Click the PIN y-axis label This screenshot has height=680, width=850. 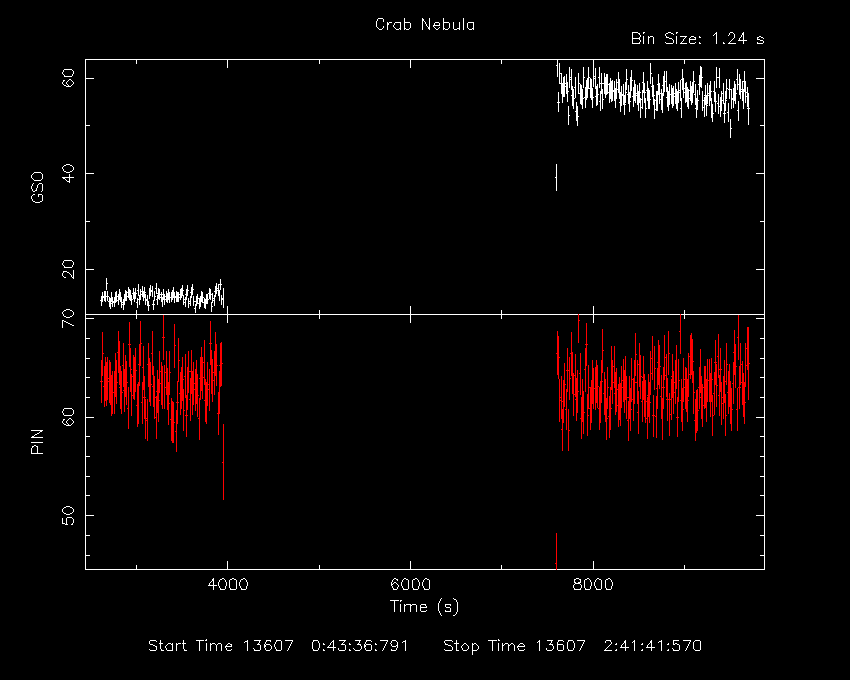point(37,442)
